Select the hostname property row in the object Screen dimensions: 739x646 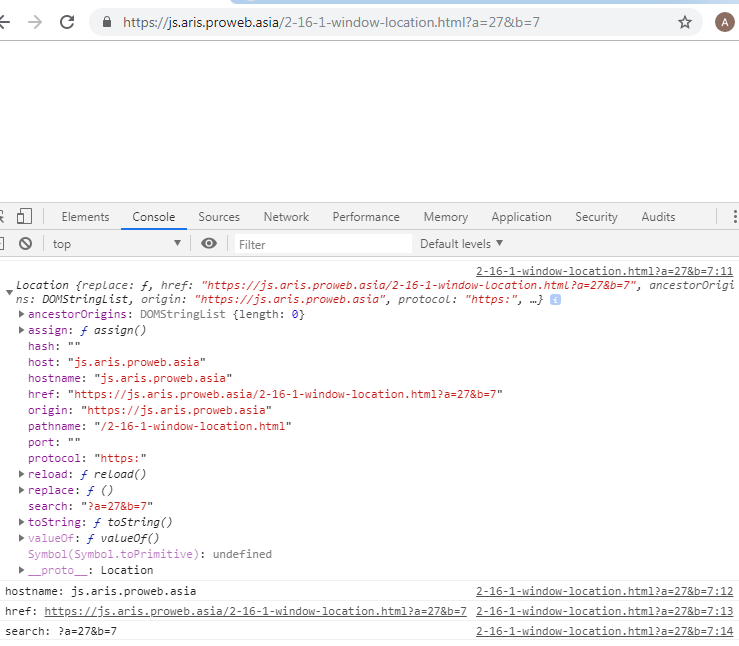130,378
